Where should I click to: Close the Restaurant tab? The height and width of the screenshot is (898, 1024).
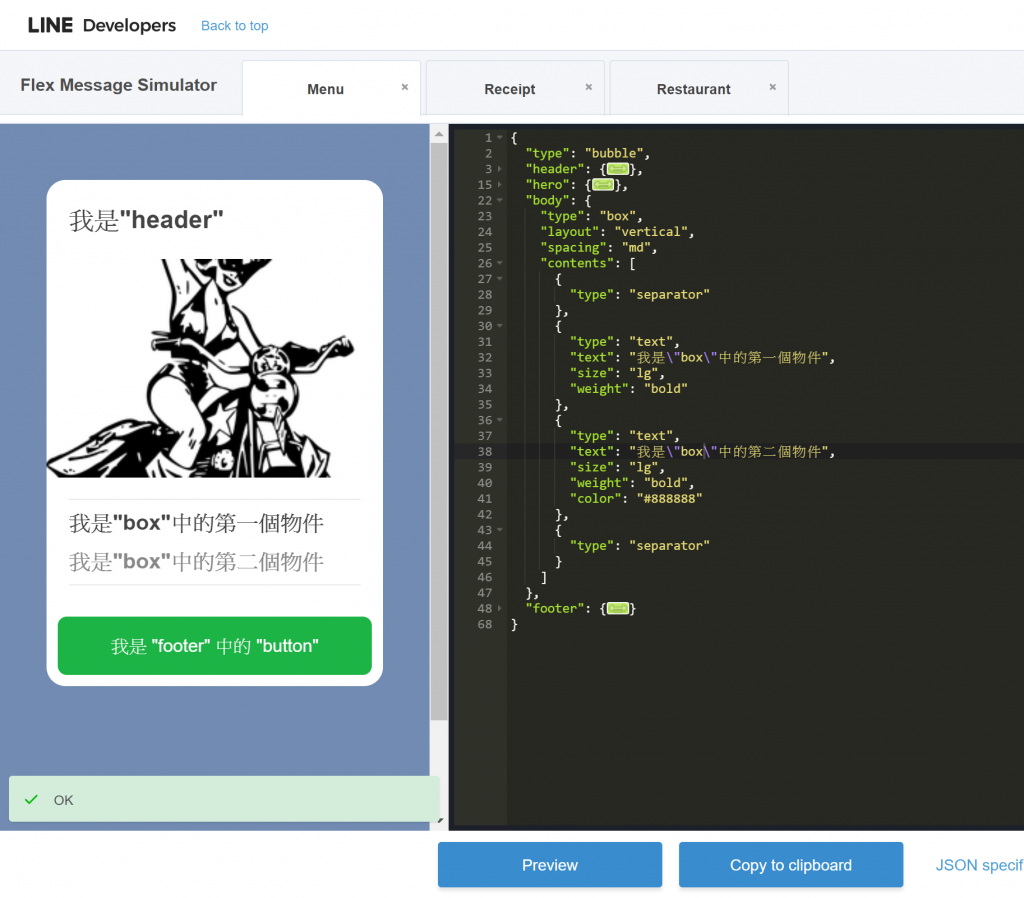pyautogui.click(x=773, y=87)
